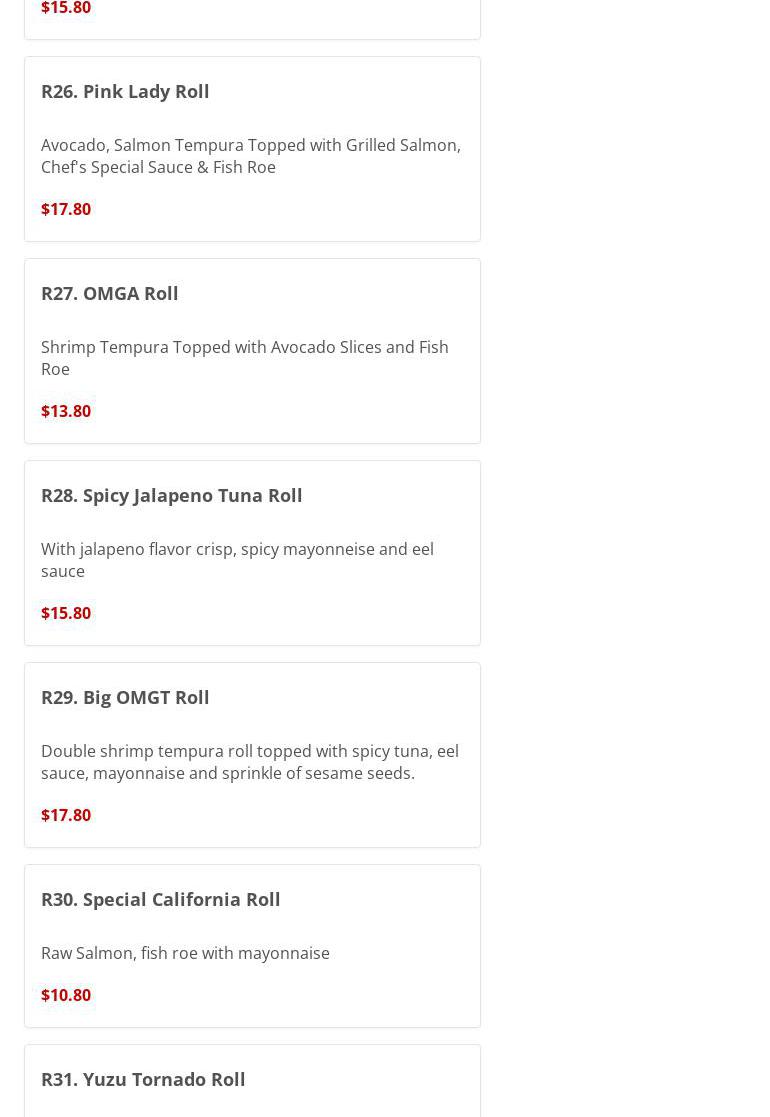Click 'Raw Salmon, fish roe with mayonnaise' text
The height and width of the screenshot is (1117, 770).
185,953
